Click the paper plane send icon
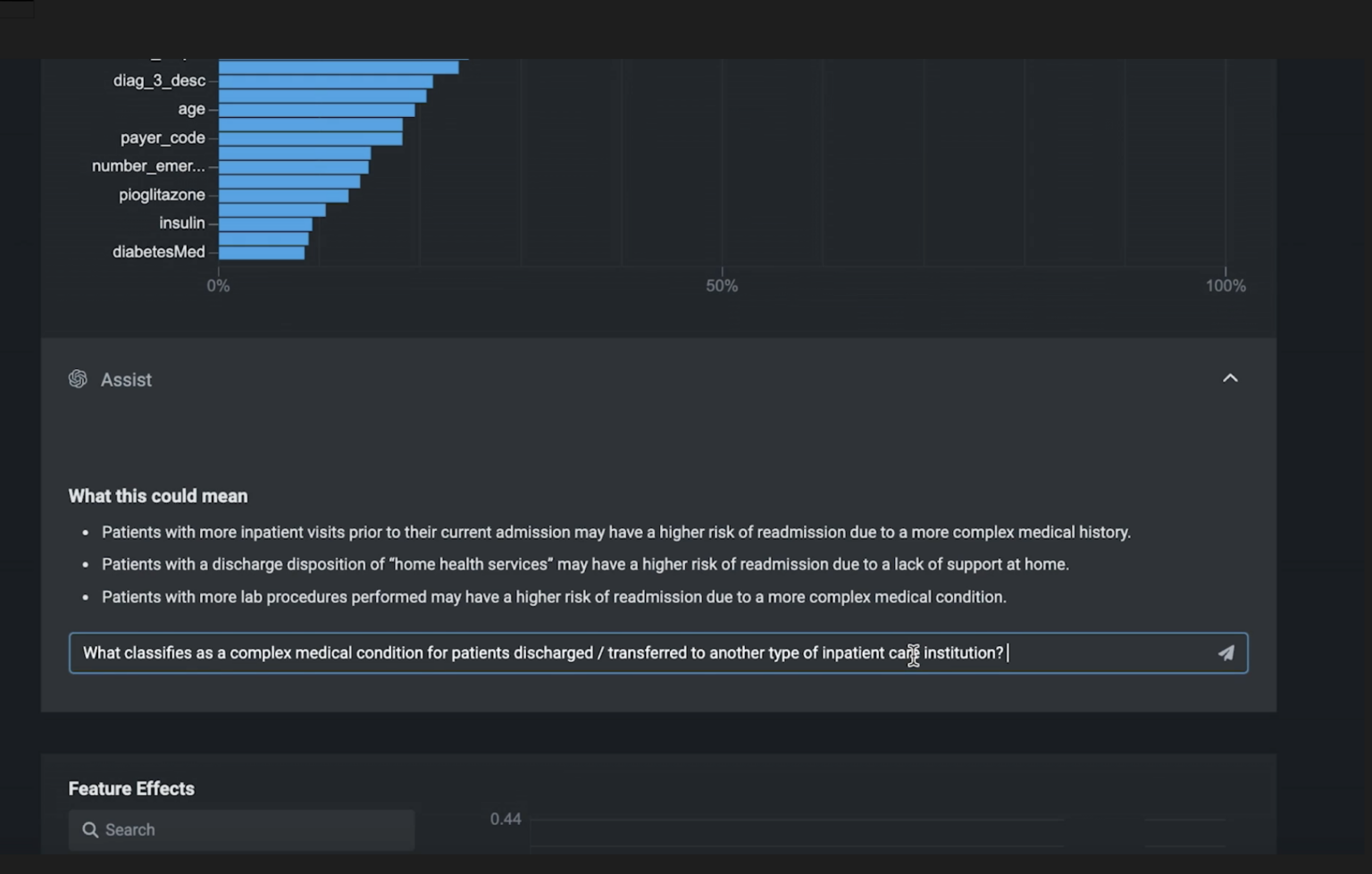Image resolution: width=1372 pixels, height=874 pixels. pyautogui.click(x=1226, y=652)
